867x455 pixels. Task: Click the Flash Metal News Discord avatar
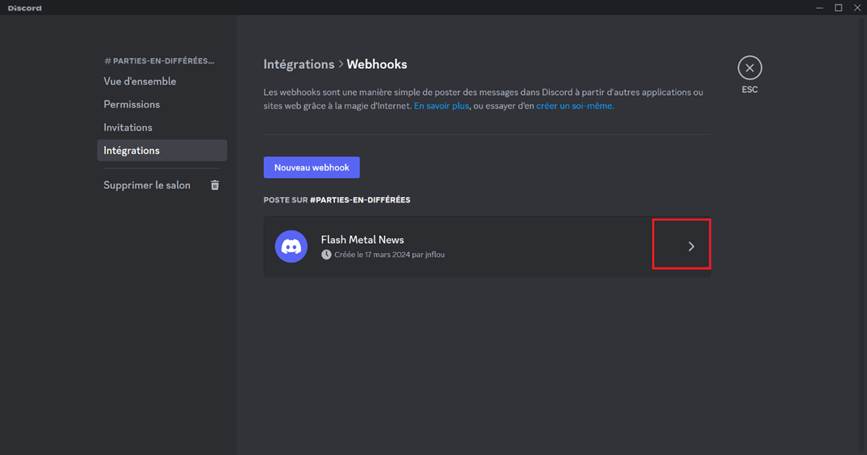pyautogui.click(x=291, y=246)
